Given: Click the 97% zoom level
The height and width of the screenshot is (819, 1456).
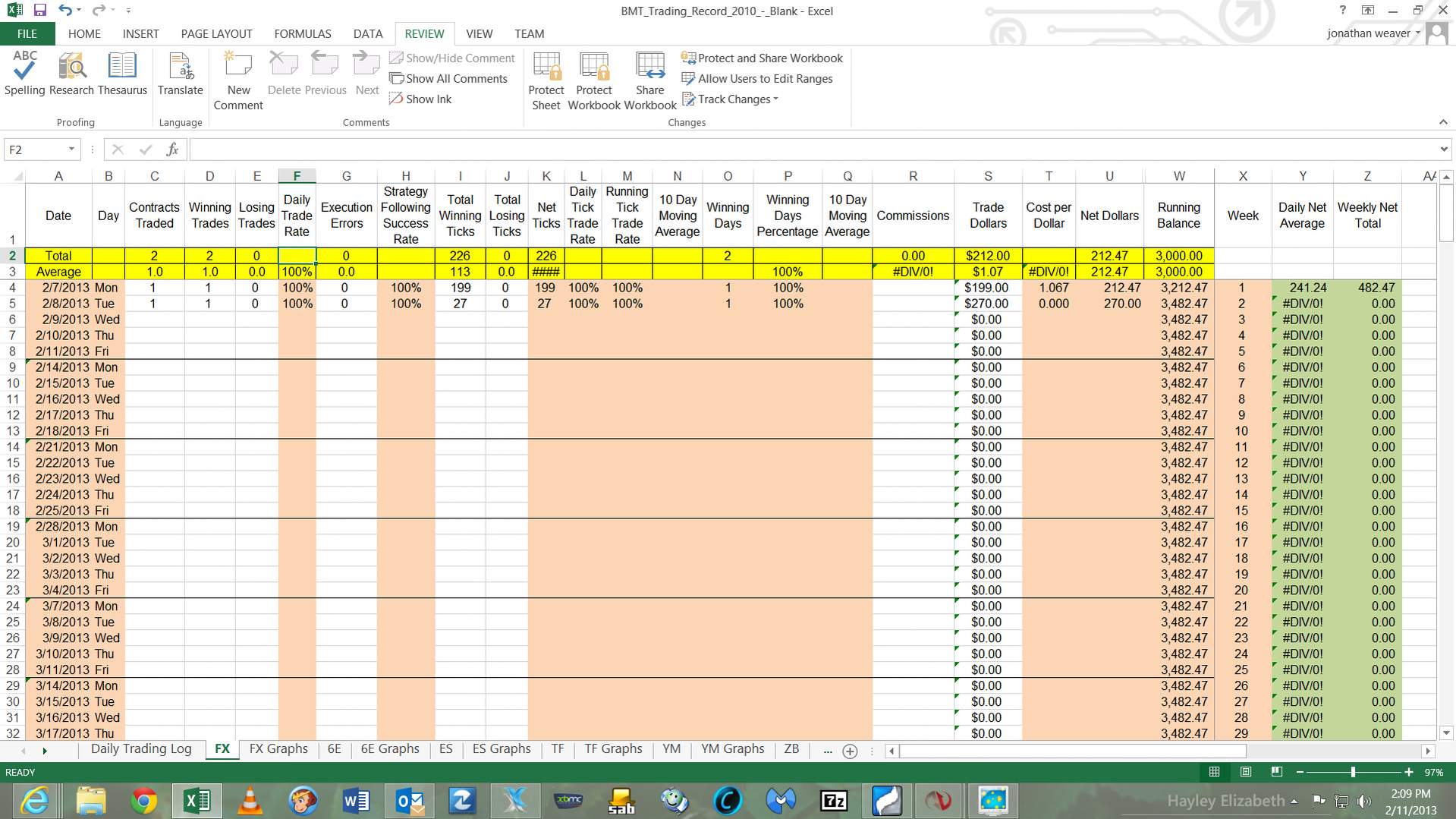Looking at the screenshot, I should pyautogui.click(x=1434, y=772).
